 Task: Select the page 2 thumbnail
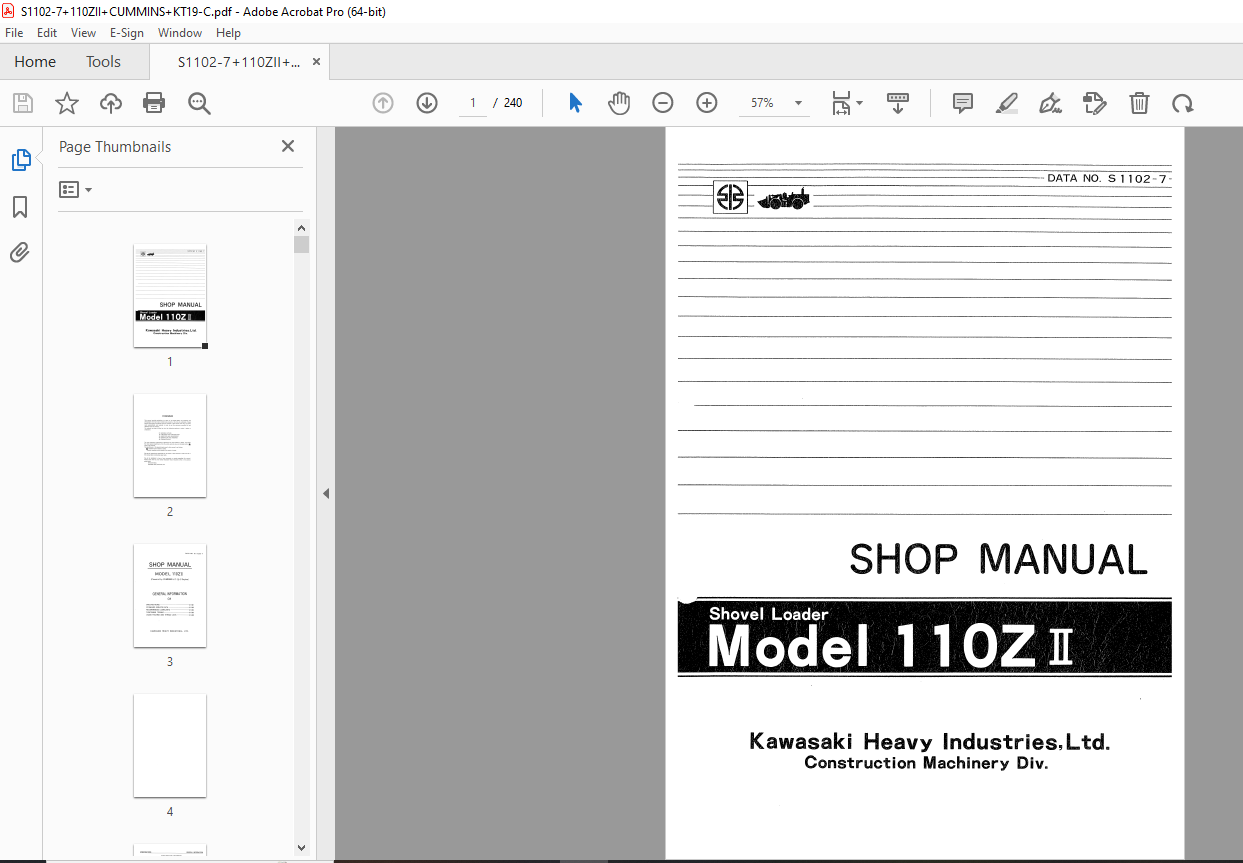point(170,445)
